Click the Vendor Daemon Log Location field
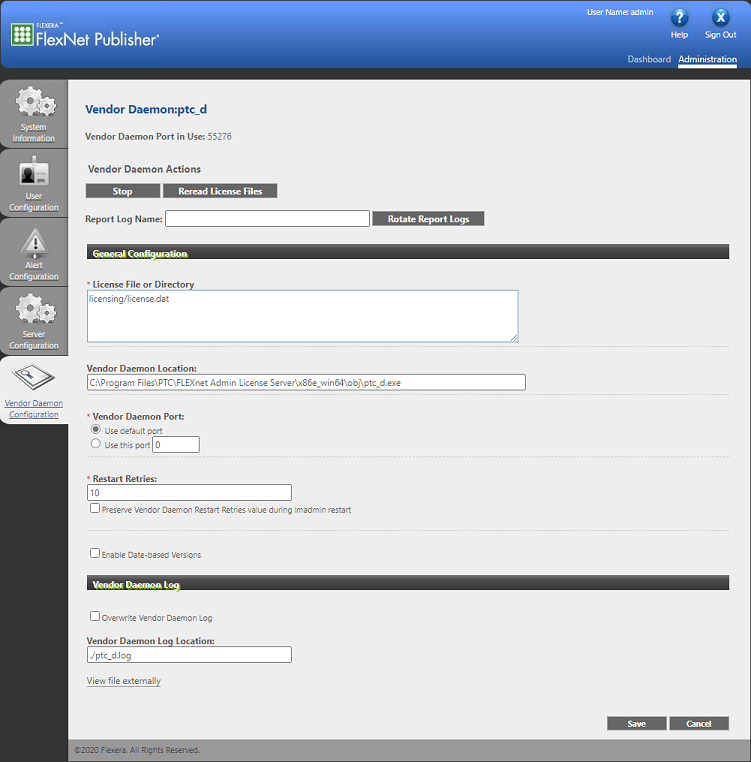This screenshot has width=751, height=762. 189,655
